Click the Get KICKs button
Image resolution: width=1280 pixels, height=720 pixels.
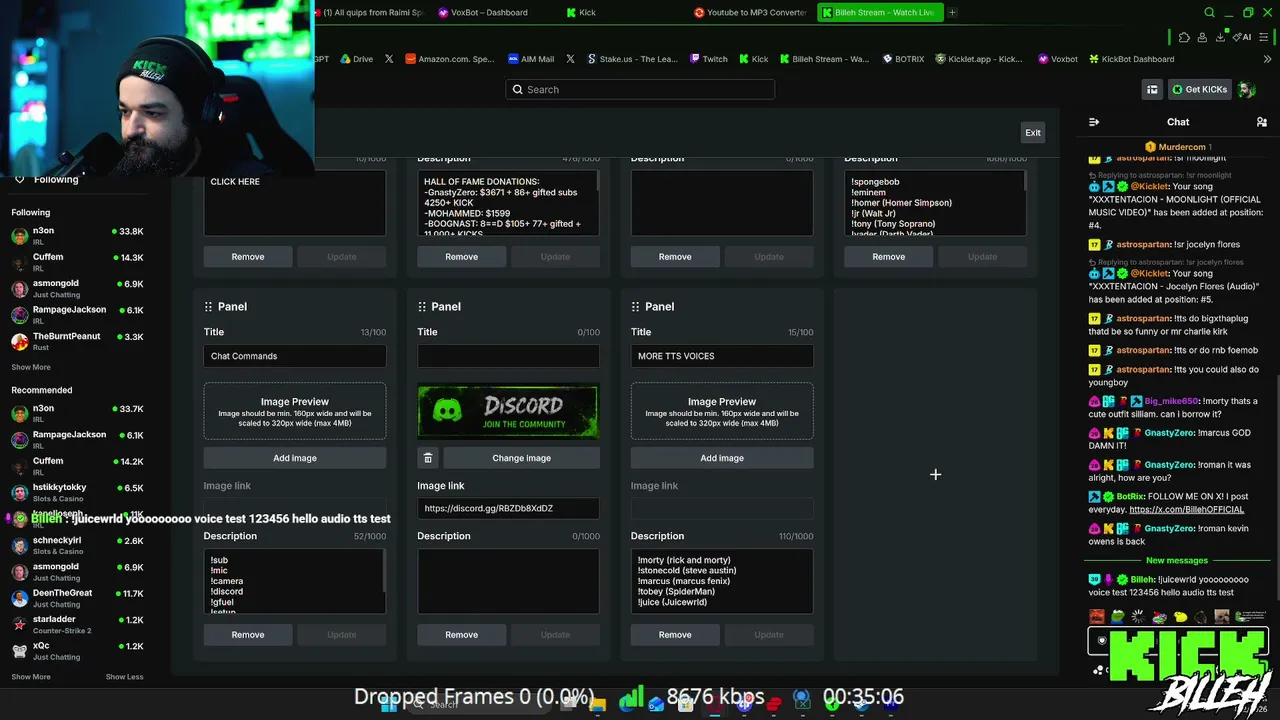tap(1199, 90)
